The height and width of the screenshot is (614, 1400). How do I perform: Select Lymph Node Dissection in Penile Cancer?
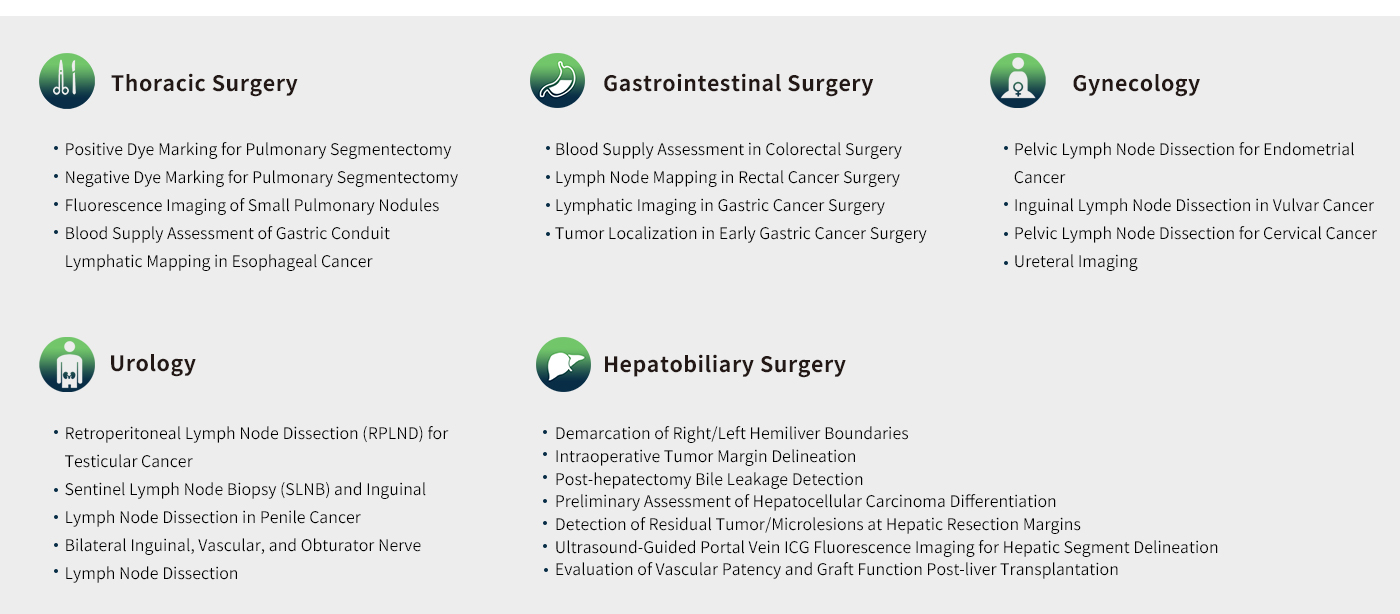(213, 517)
